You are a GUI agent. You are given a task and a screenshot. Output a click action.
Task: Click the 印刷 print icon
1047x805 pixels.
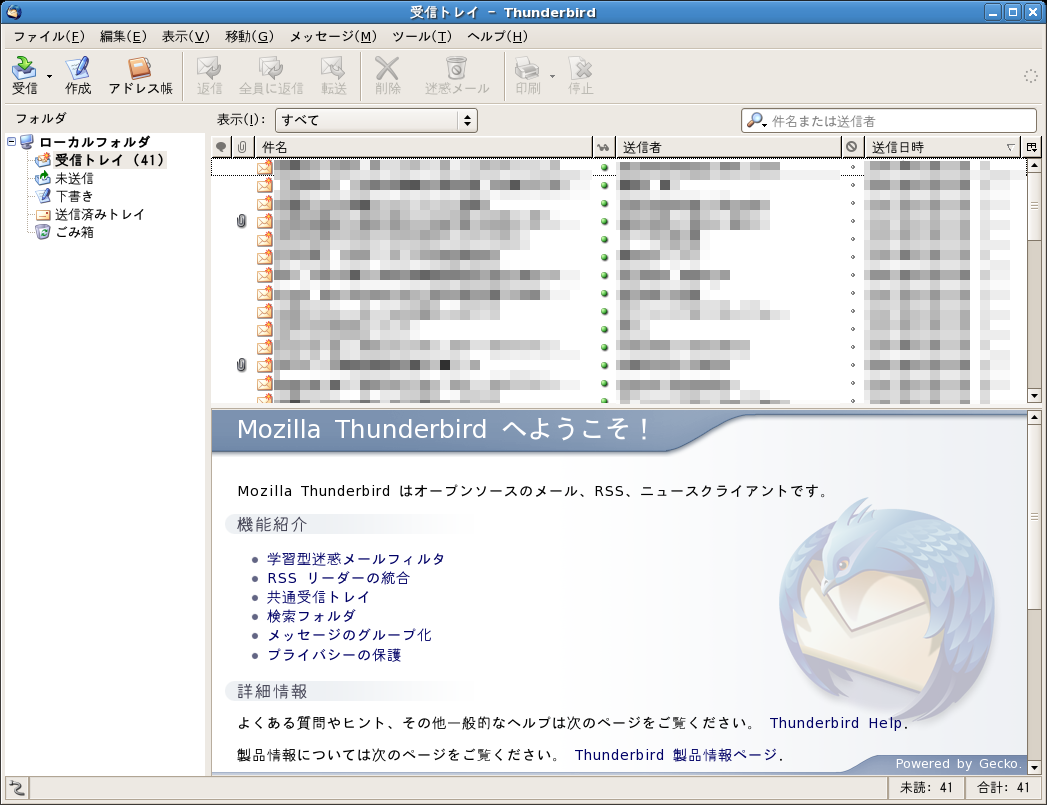pos(528,75)
